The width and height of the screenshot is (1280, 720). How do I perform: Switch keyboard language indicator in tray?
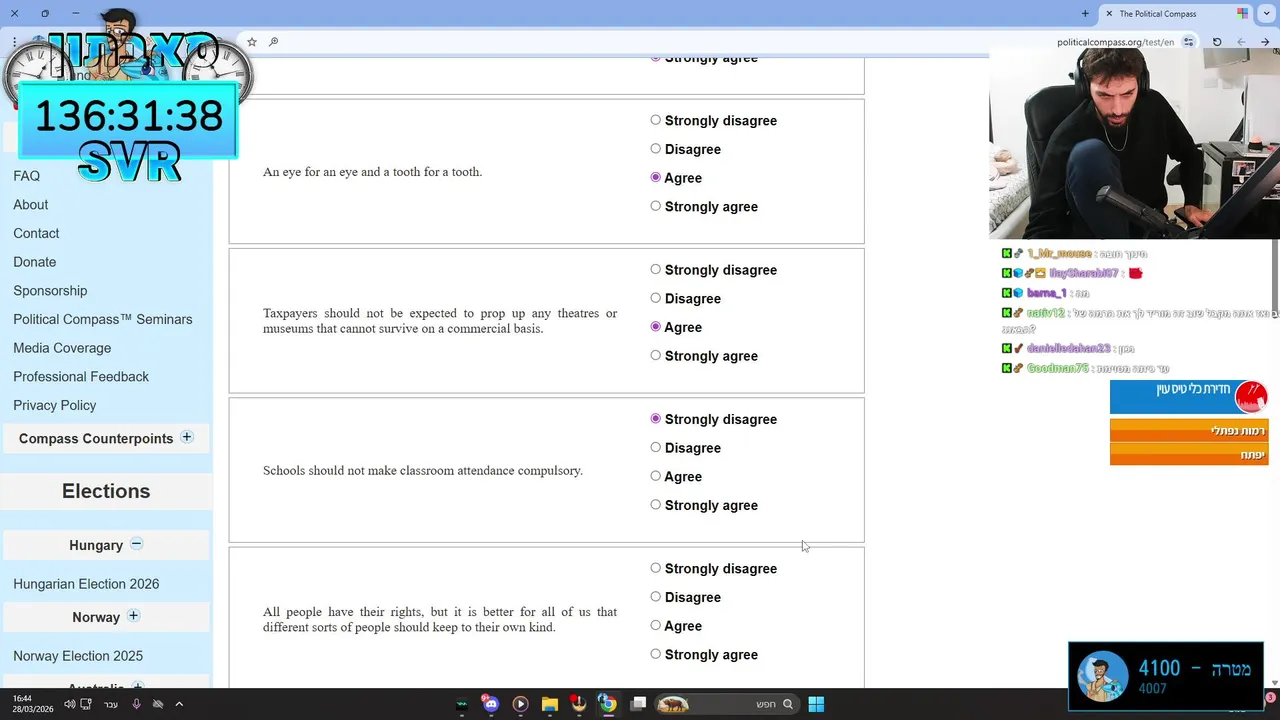(111, 704)
